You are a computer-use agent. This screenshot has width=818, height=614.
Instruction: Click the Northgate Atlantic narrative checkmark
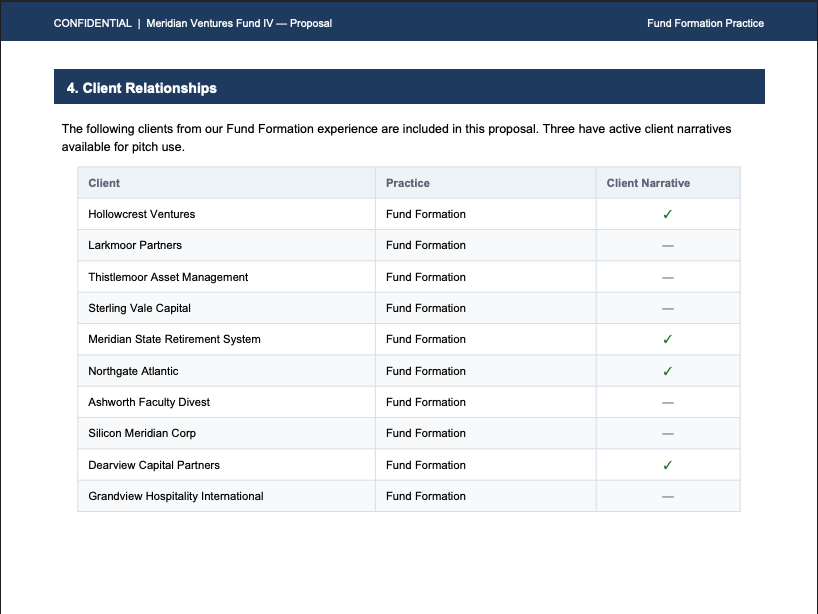pos(667,371)
